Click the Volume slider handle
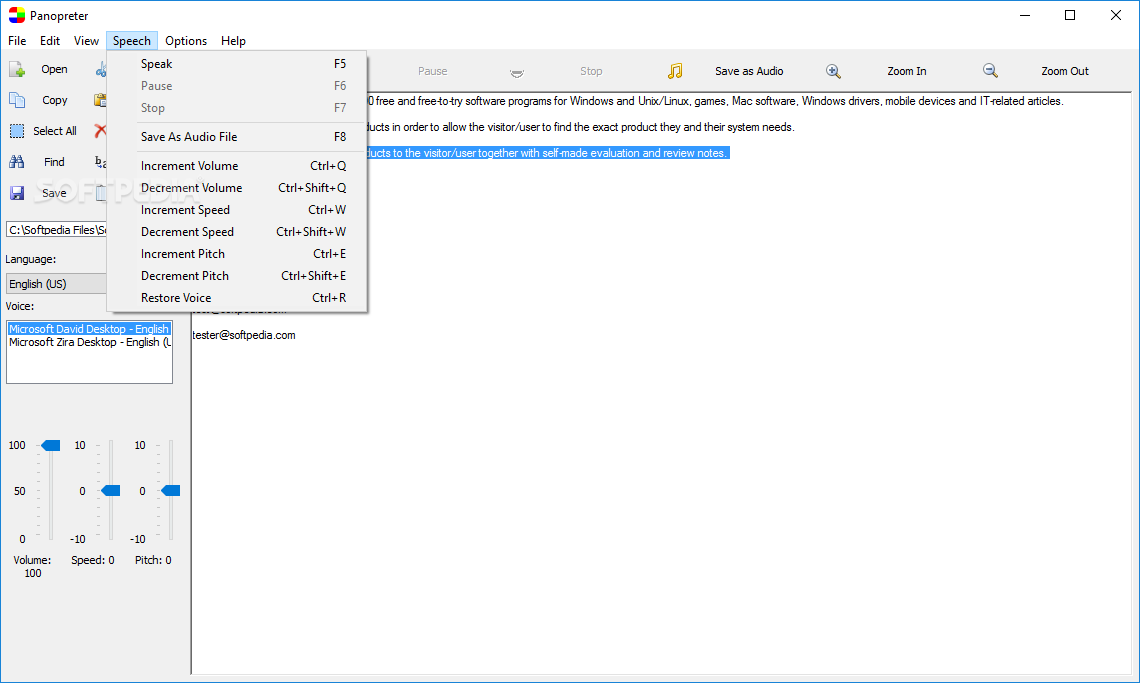 click(x=51, y=445)
